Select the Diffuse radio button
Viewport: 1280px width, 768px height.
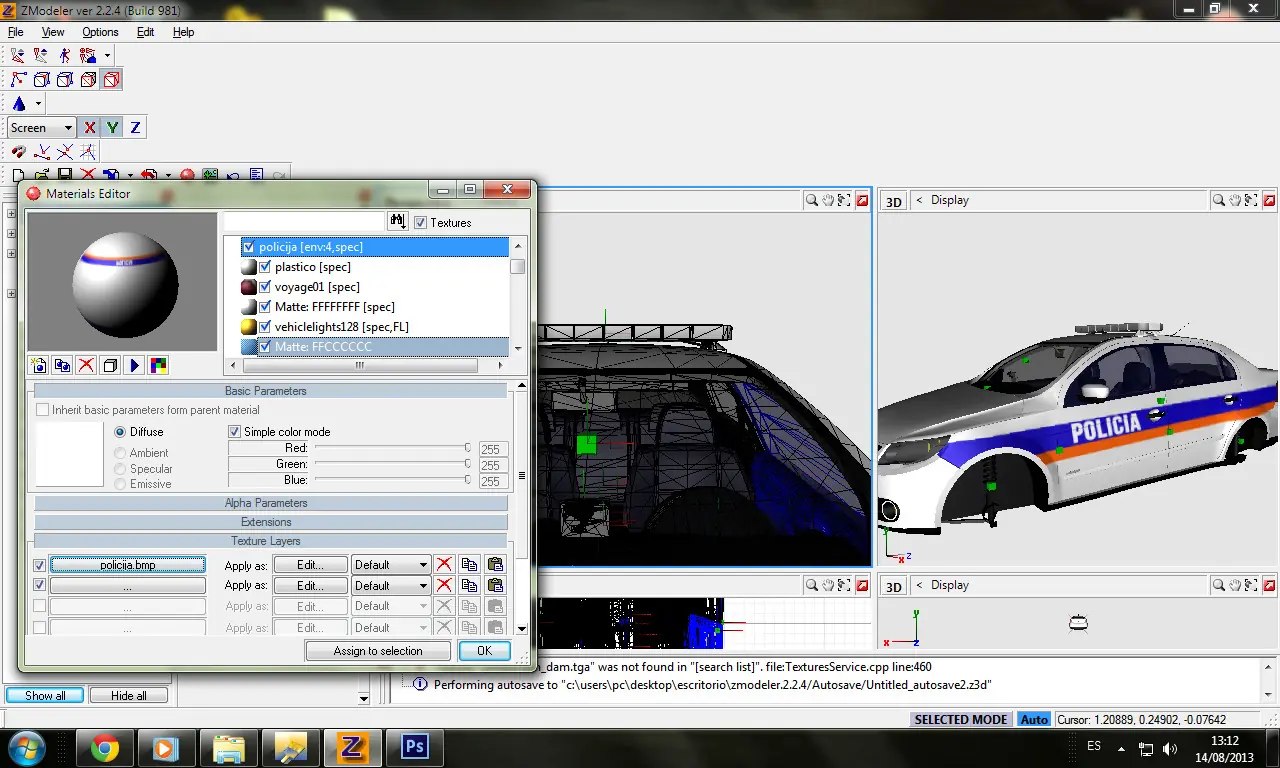click(x=121, y=432)
